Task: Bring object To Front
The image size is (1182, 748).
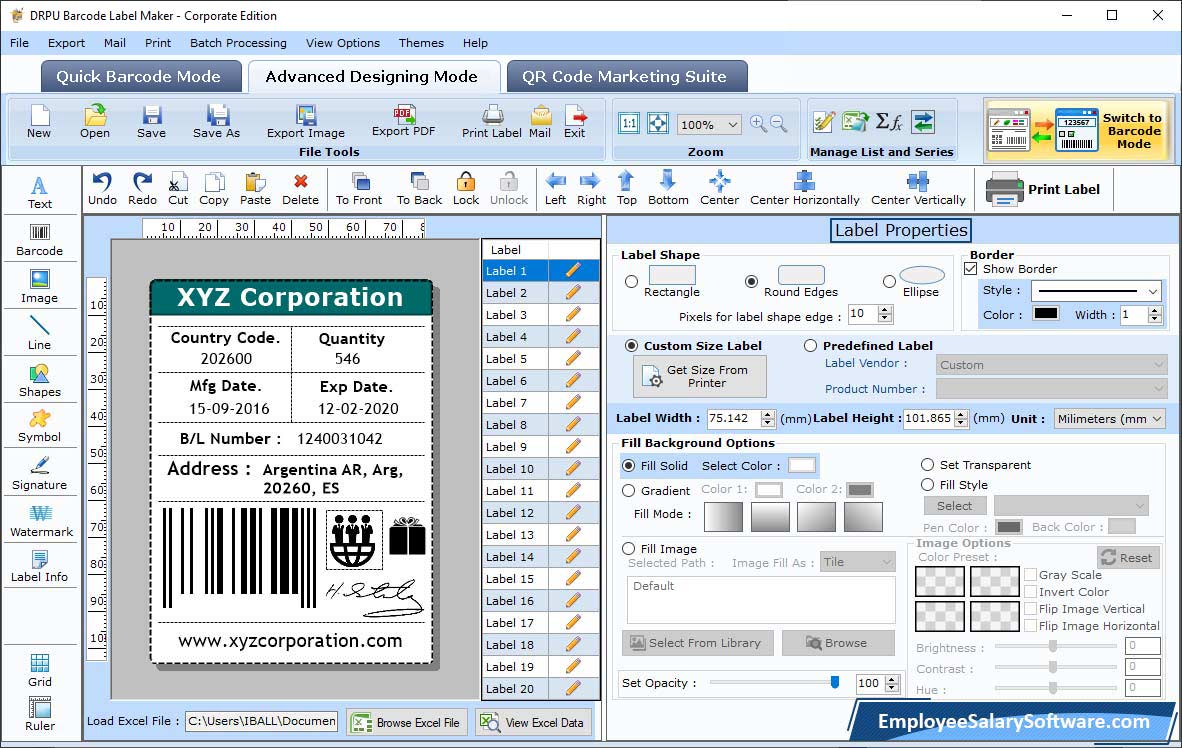Action: (x=359, y=189)
